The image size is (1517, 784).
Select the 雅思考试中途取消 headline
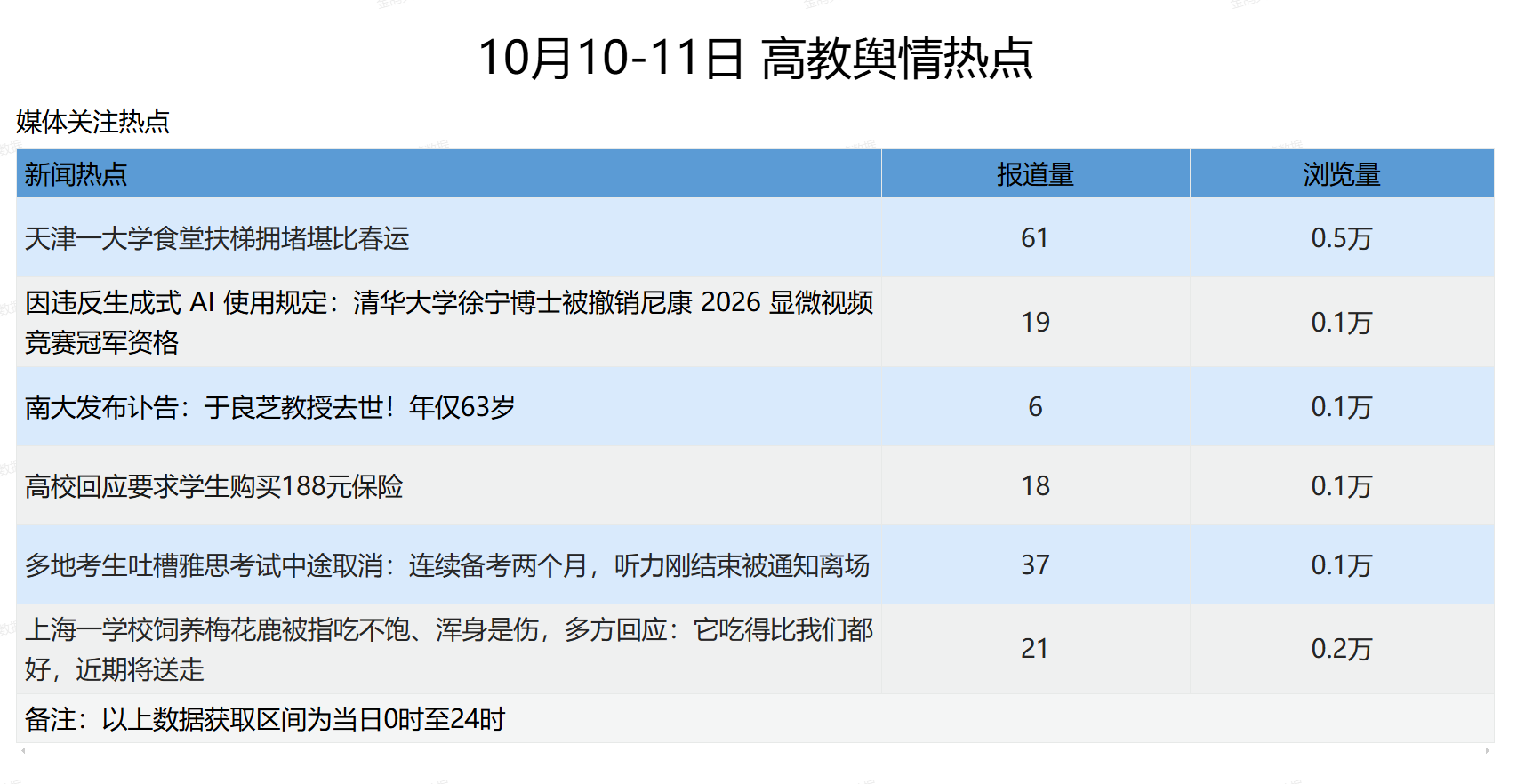(447, 565)
